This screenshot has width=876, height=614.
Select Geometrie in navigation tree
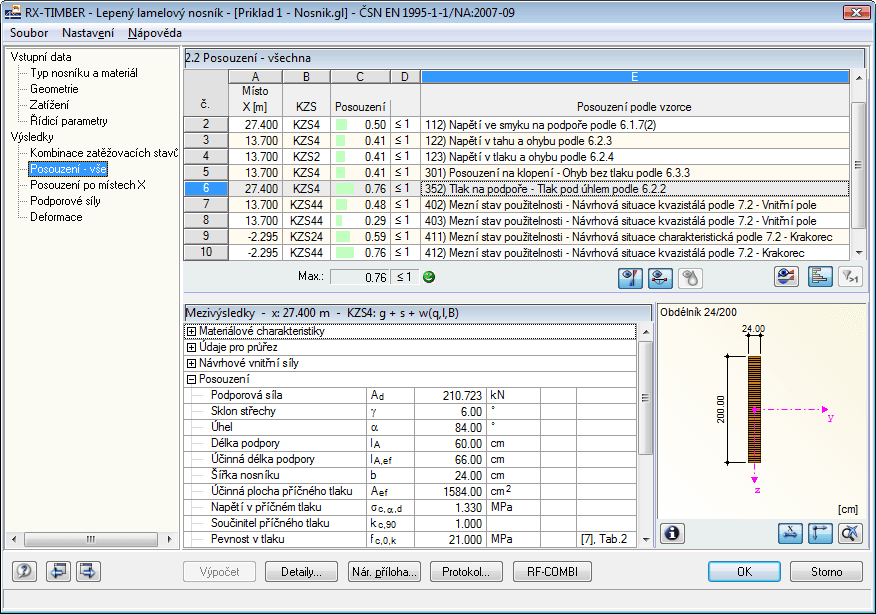tap(54, 89)
